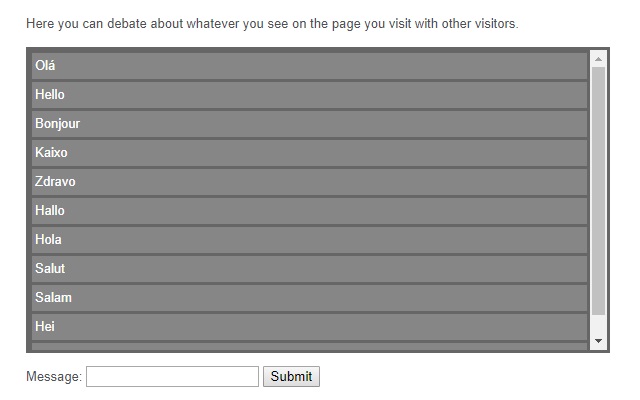
Task: Click the scrollbar down arrow
Action: (598, 341)
